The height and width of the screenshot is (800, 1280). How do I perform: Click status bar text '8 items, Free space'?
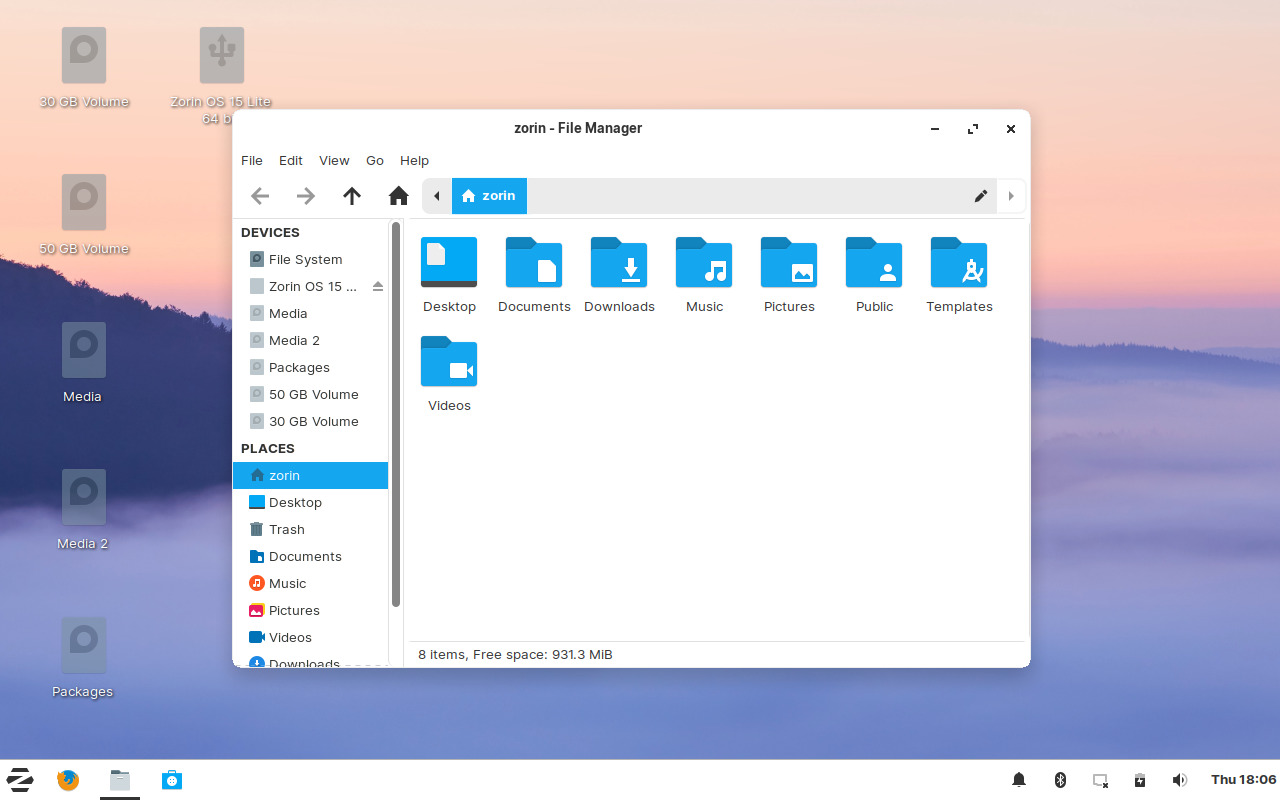pos(515,654)
